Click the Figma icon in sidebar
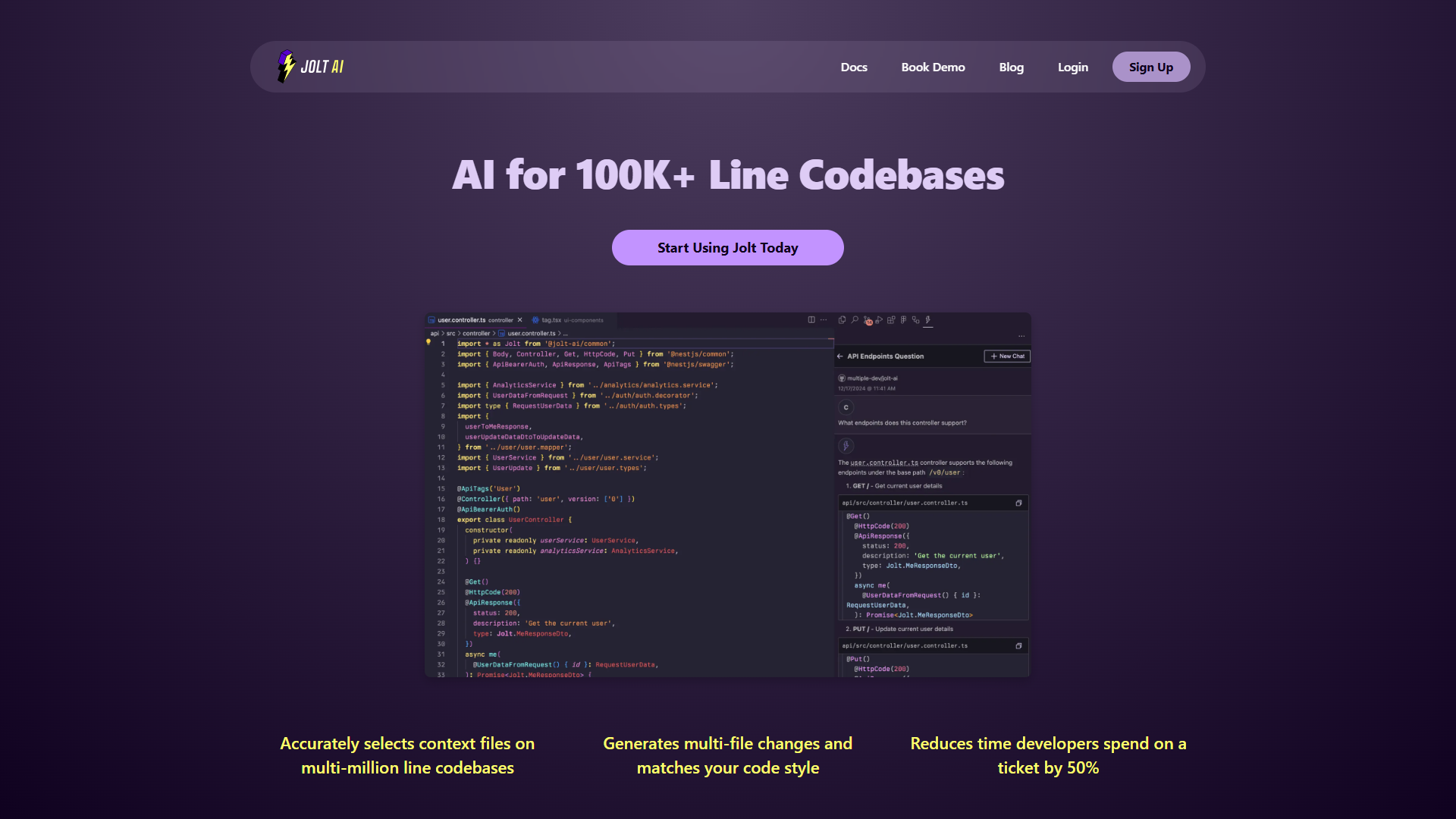 (x=903, y=320)
